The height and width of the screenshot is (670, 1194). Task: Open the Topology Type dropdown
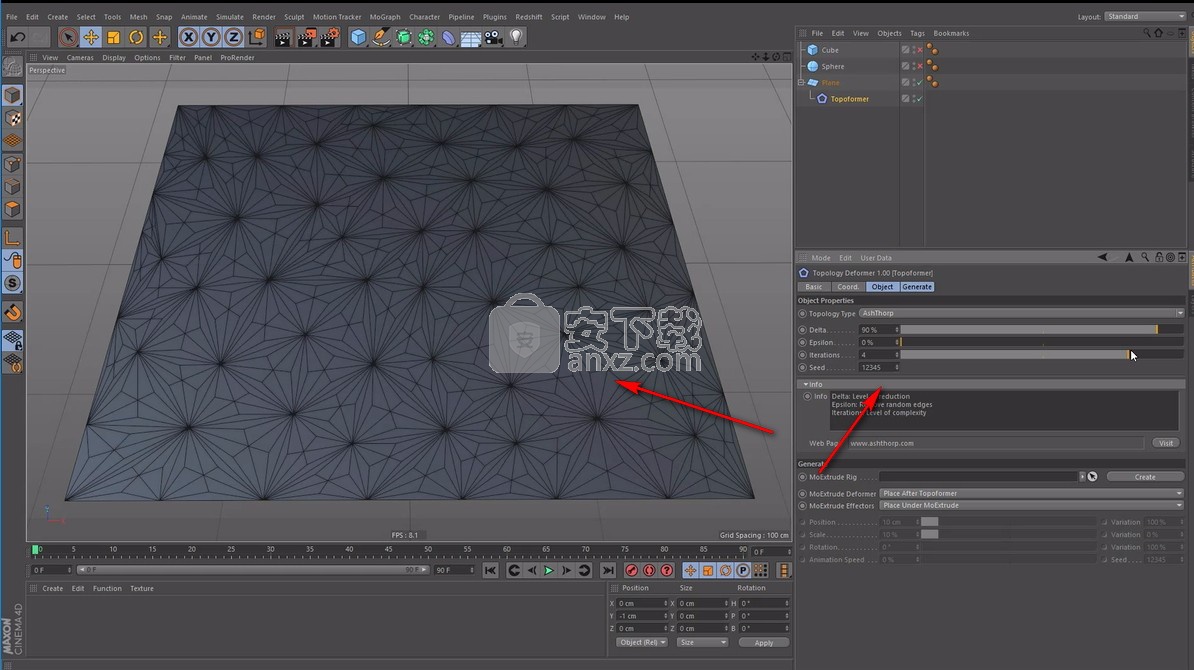(x=1021, y=314)
